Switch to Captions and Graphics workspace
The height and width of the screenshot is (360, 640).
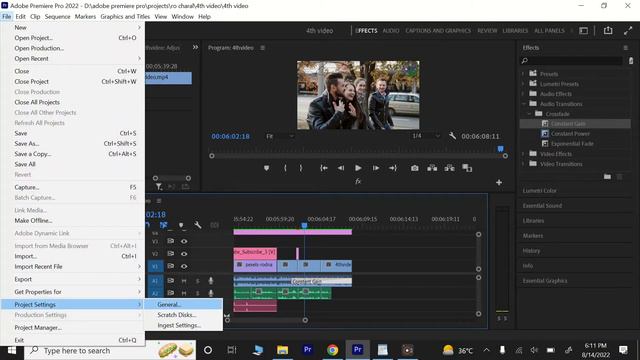(x=438, y=31)
